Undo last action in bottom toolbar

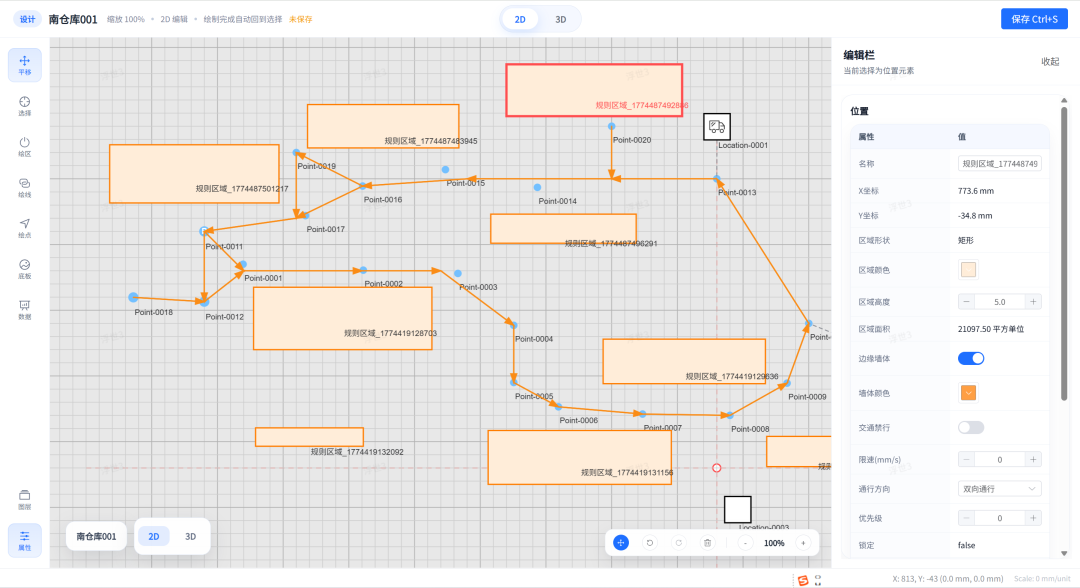[x=650, y=543]
